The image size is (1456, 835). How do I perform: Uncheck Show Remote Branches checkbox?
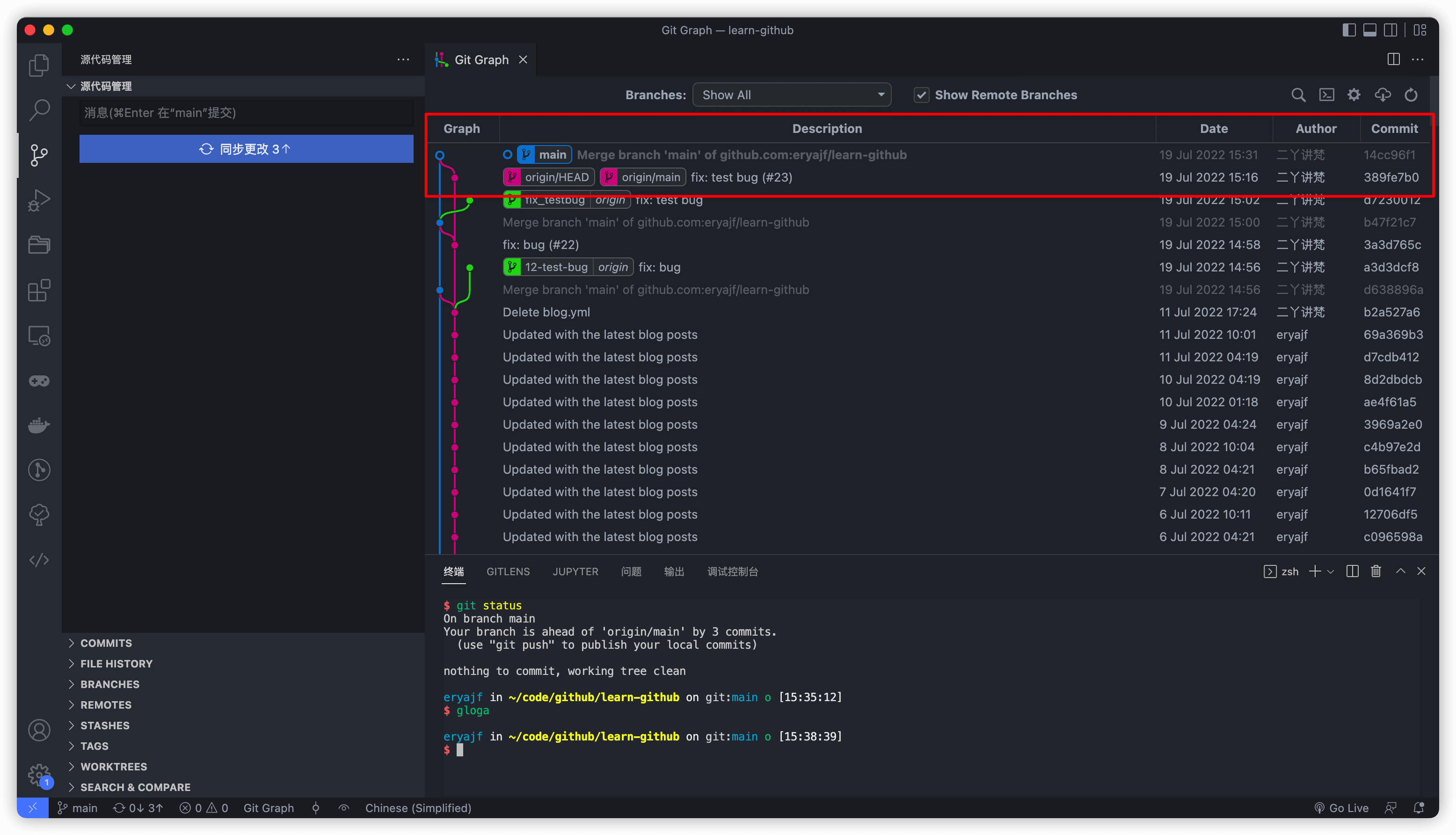click(x=921, y=95)
